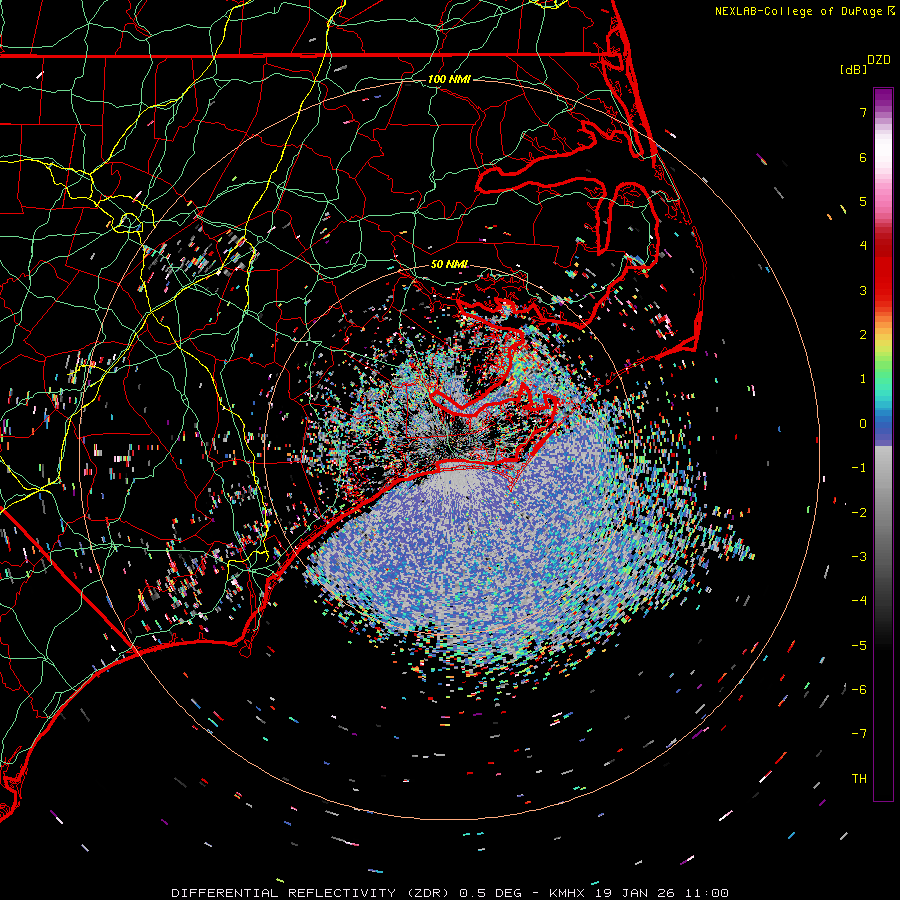900x900 pixels.
Task: Click the TH threshold label in legend
Action: click(x=859, y=779)
